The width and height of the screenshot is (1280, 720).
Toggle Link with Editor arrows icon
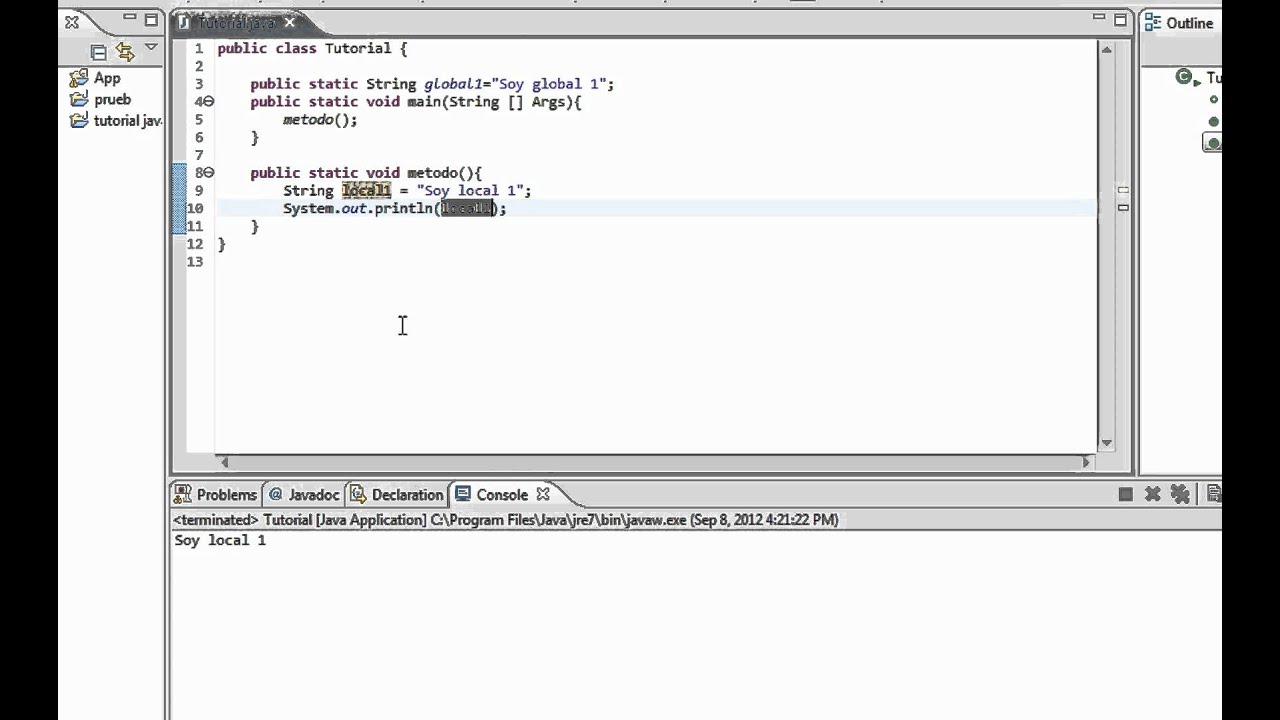coord(125,51)
